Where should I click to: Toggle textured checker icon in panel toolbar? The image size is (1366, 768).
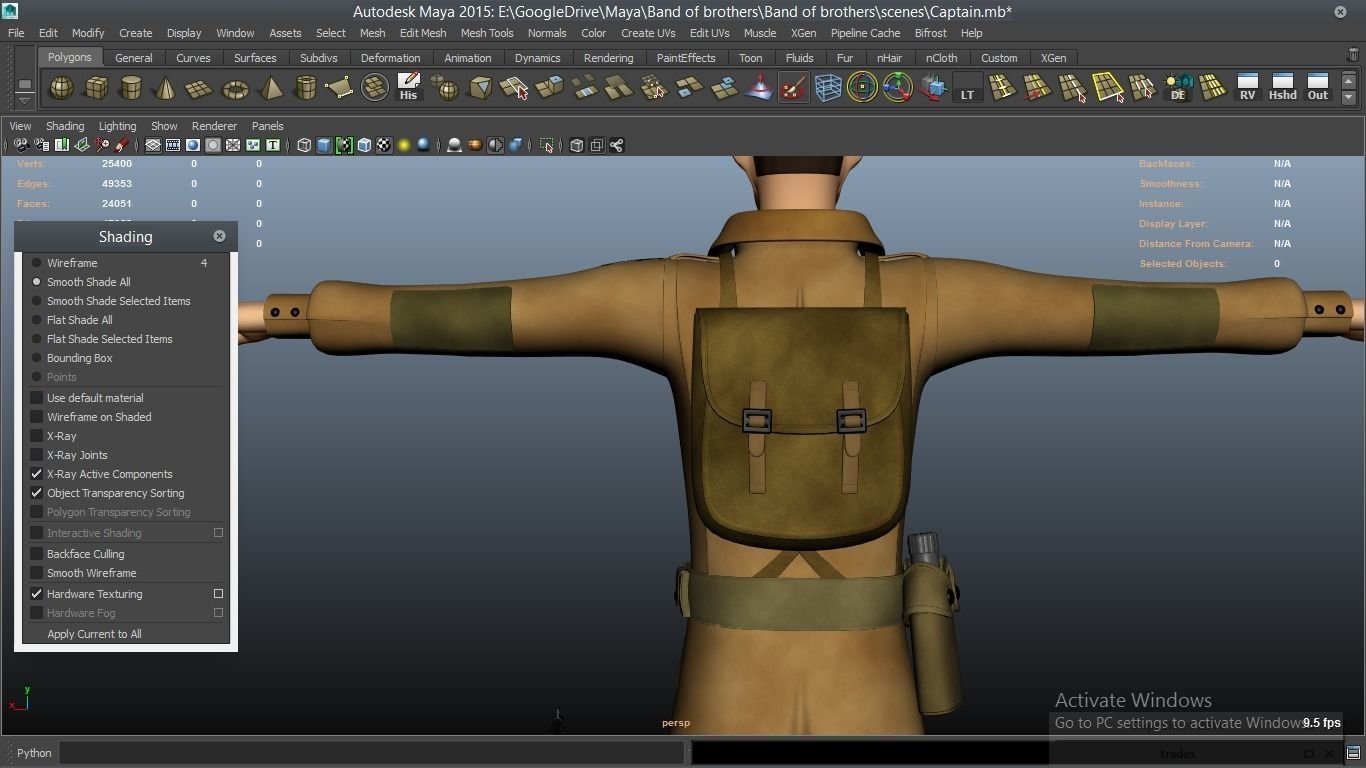pos(383,145)
